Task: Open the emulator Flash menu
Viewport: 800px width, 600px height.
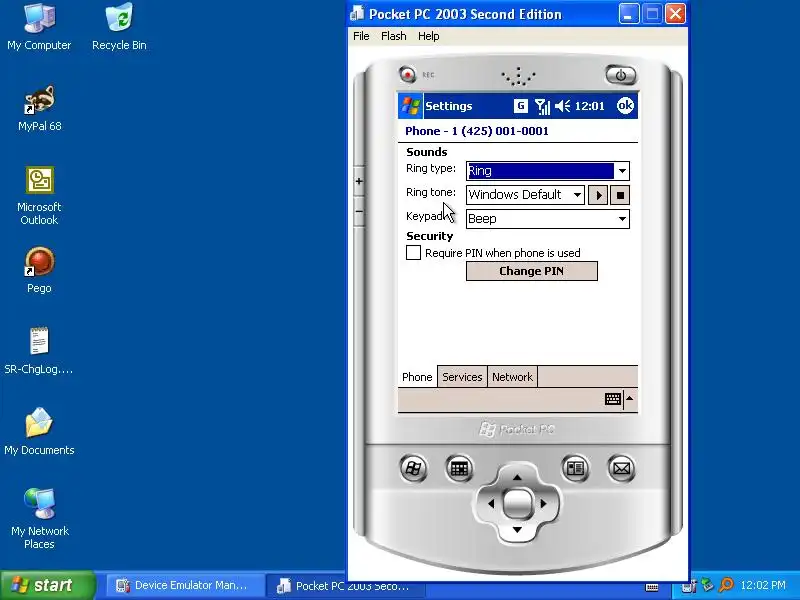Action: (394, 36)
